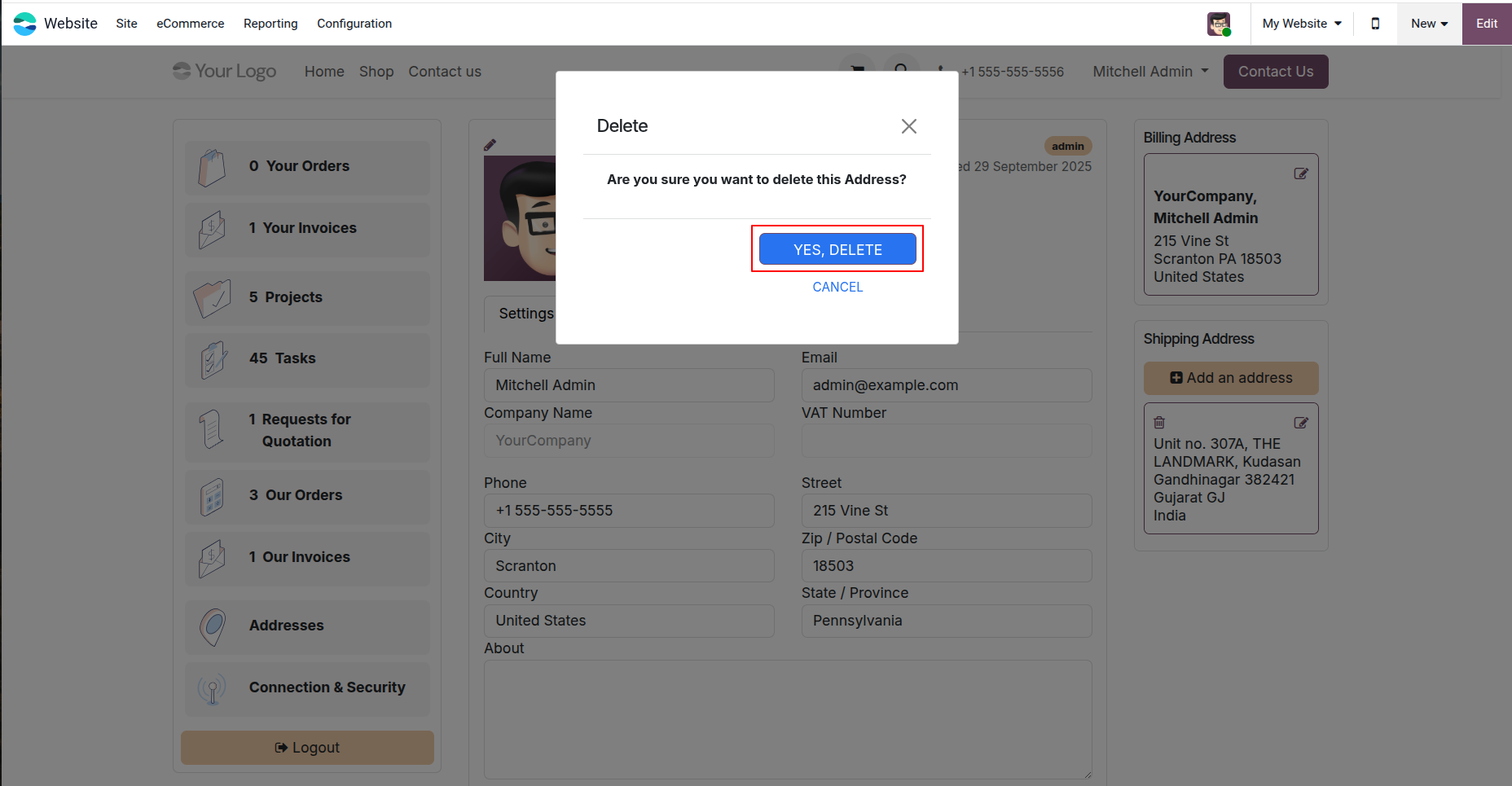Viewport: 1512px width, 786px height.
Task: Click trash icon on shipping address
Action: tap(1159, 422)
